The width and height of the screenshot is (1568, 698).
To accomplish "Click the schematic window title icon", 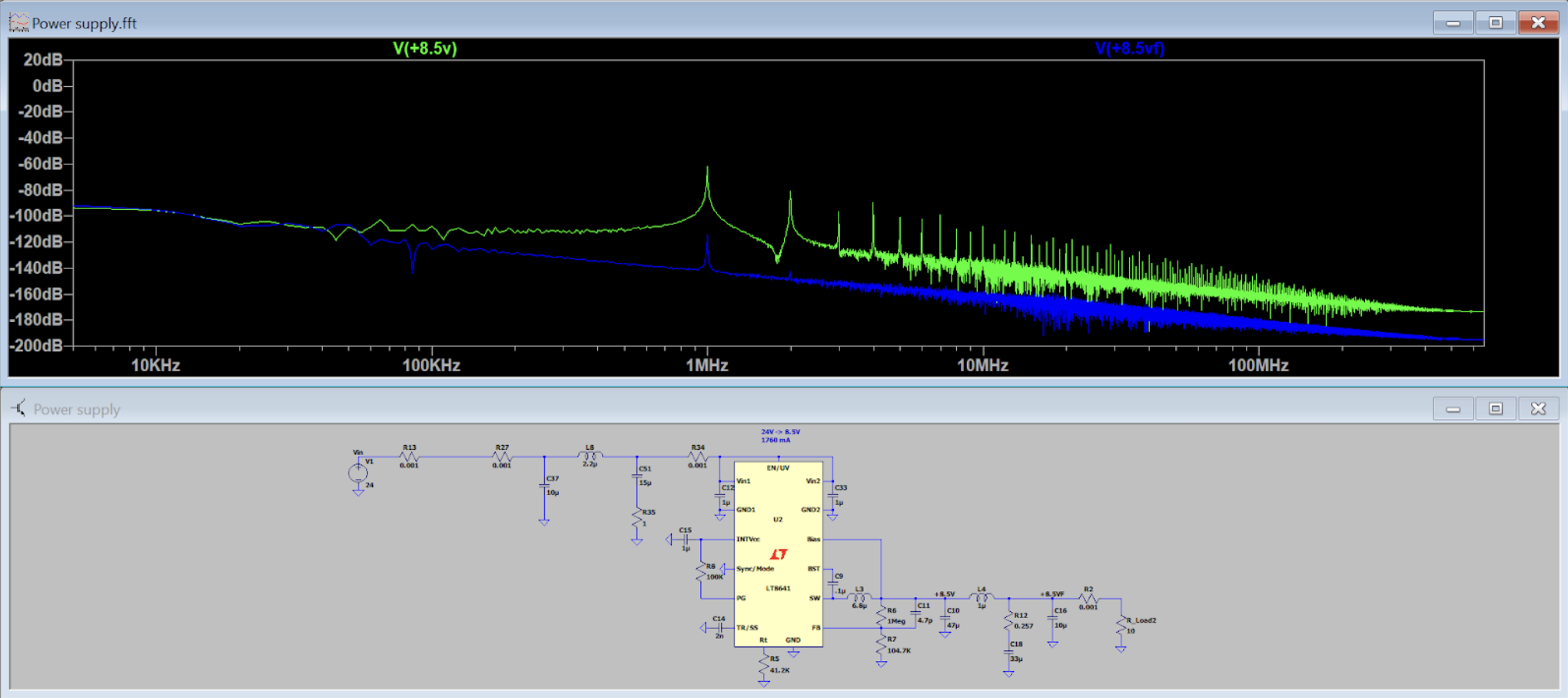I will pos(18,409).
